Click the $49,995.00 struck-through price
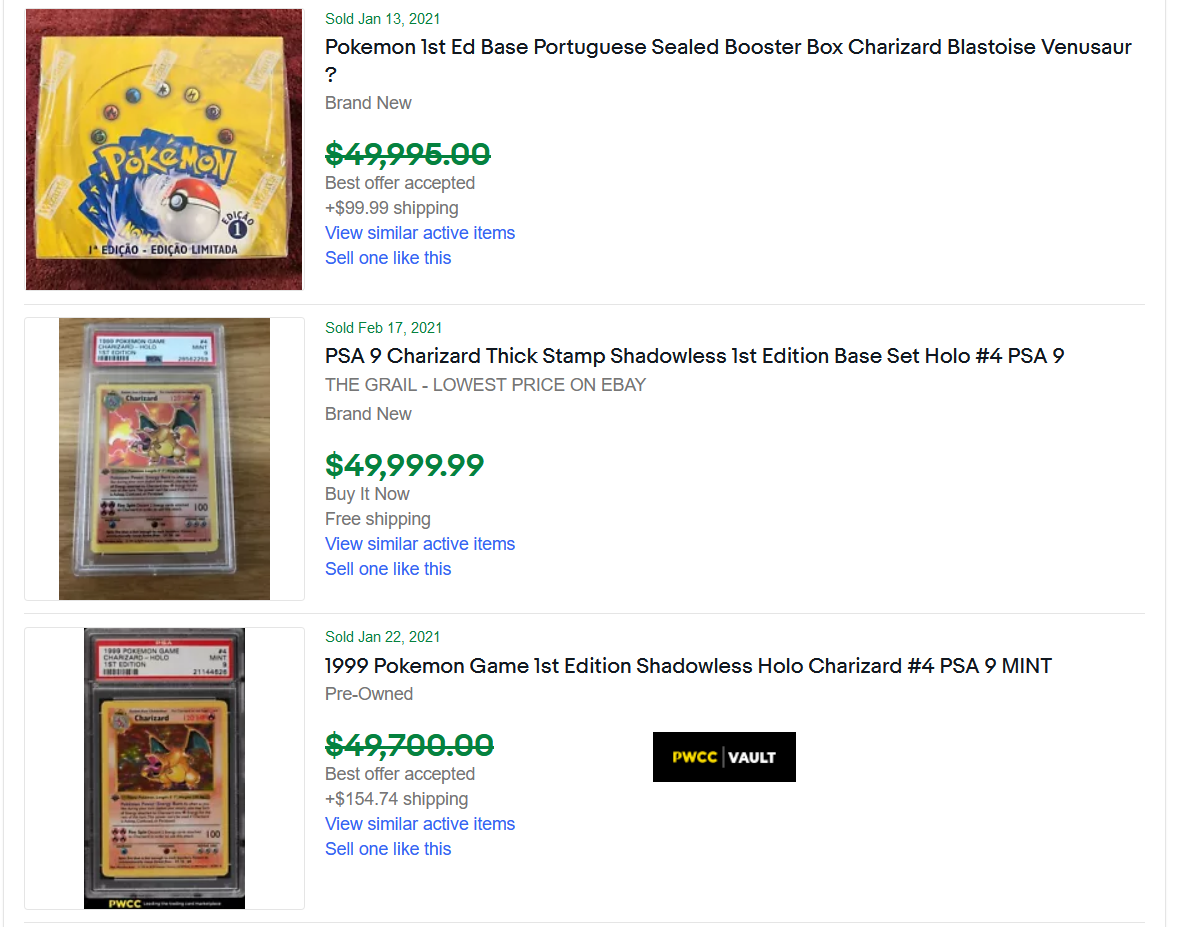Image resolution: width=1197 pixels, height=927 pixels. pos(408,155)
